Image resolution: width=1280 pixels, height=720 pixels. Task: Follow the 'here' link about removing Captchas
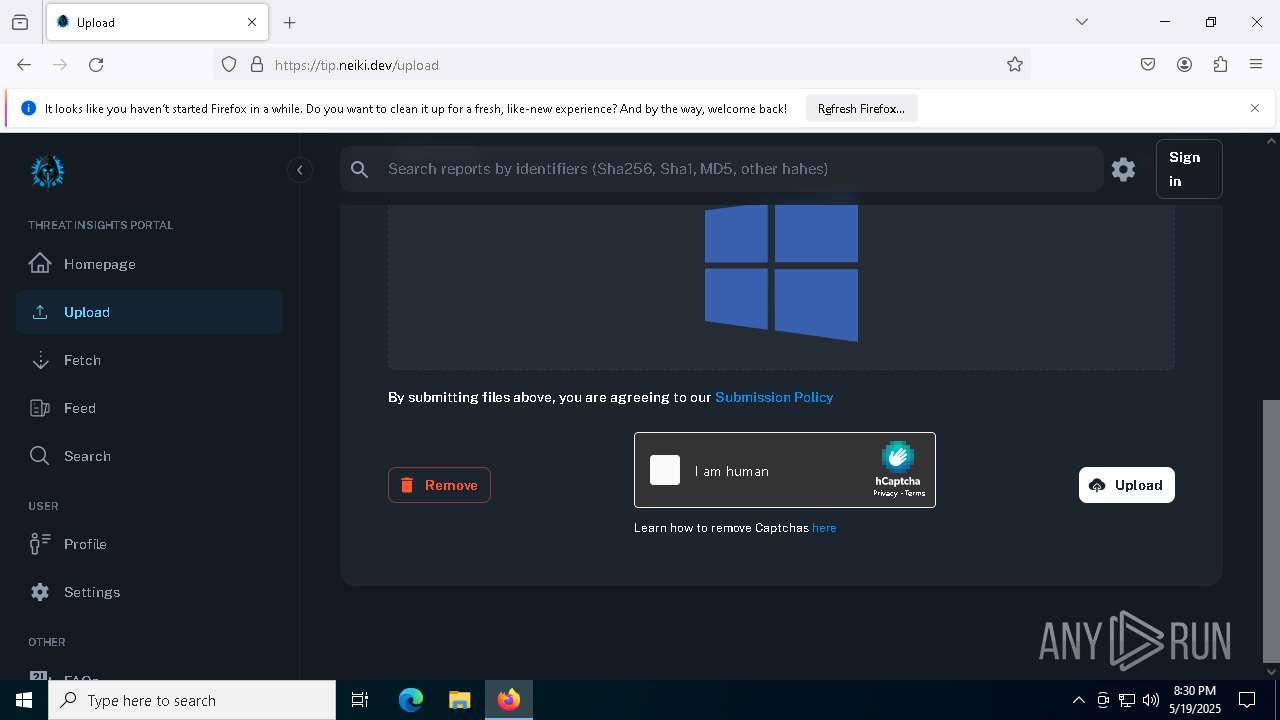pyautogui.click(x=824, y=528)
